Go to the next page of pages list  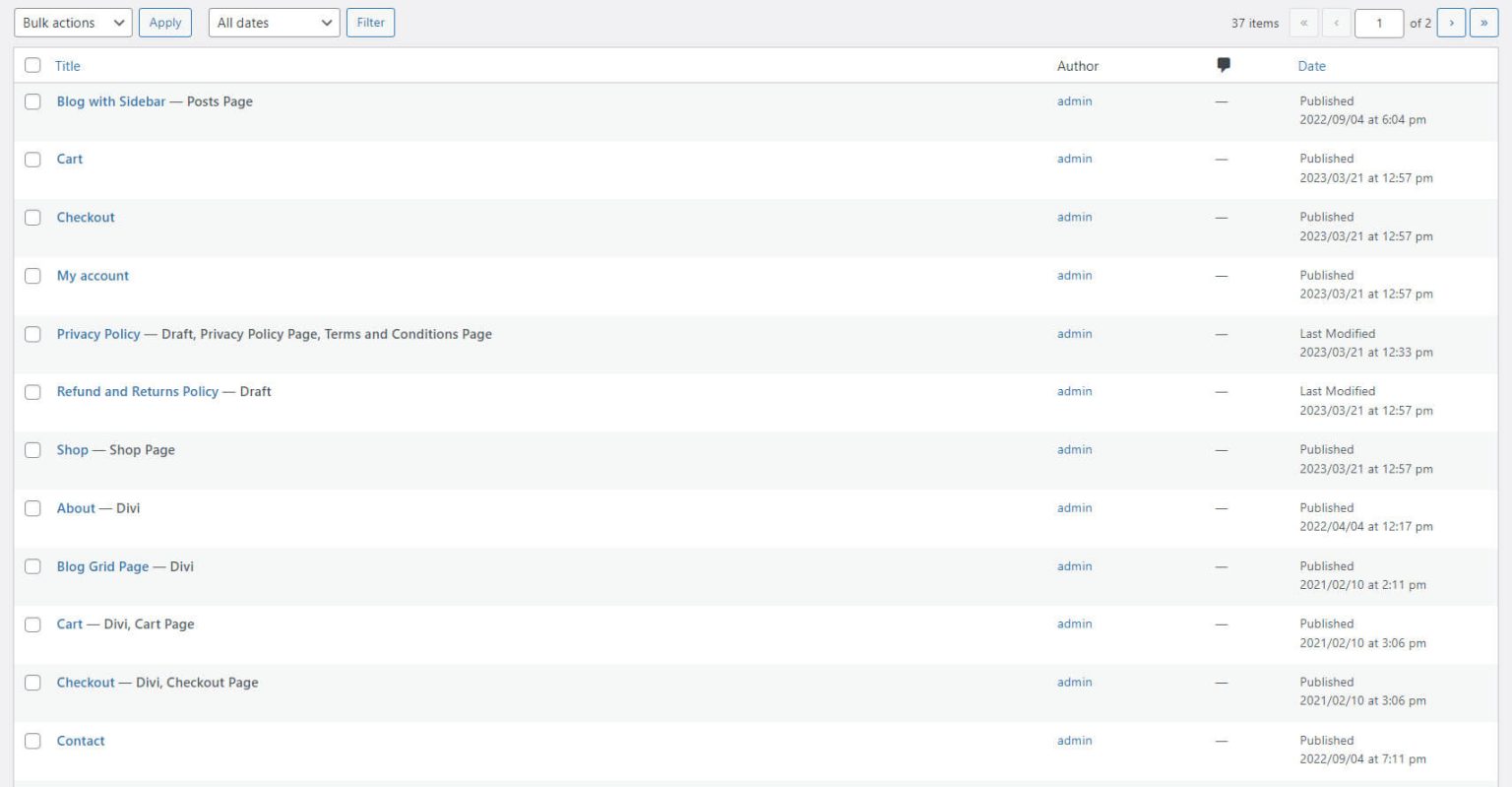[1452, 23]
